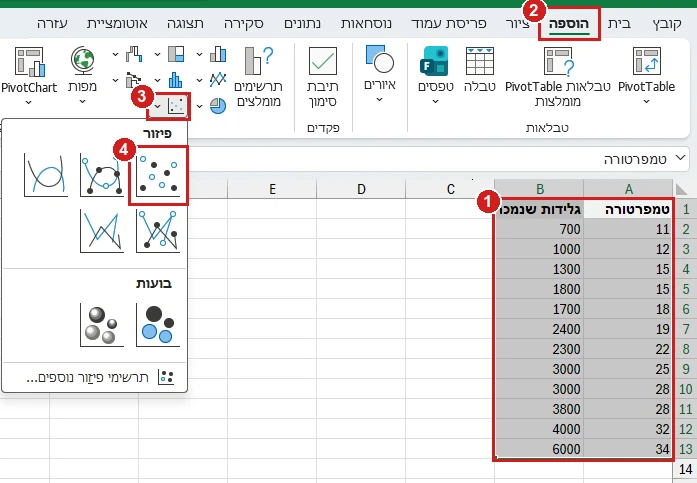This screenshot has height=483, width=697.
Task: Switch to the Review (סקירה) tab
Action: (244, 24)
